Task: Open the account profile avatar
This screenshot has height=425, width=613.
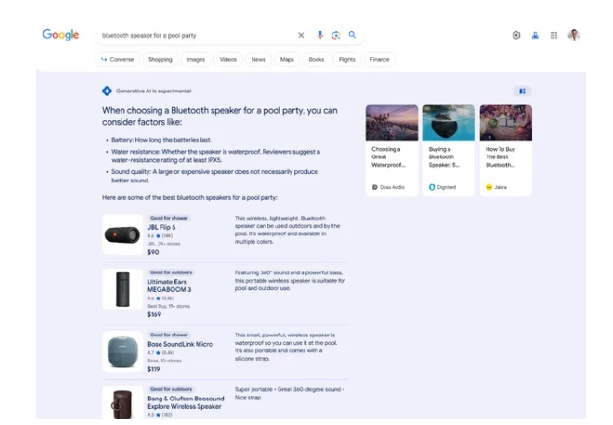Action: 574,35
